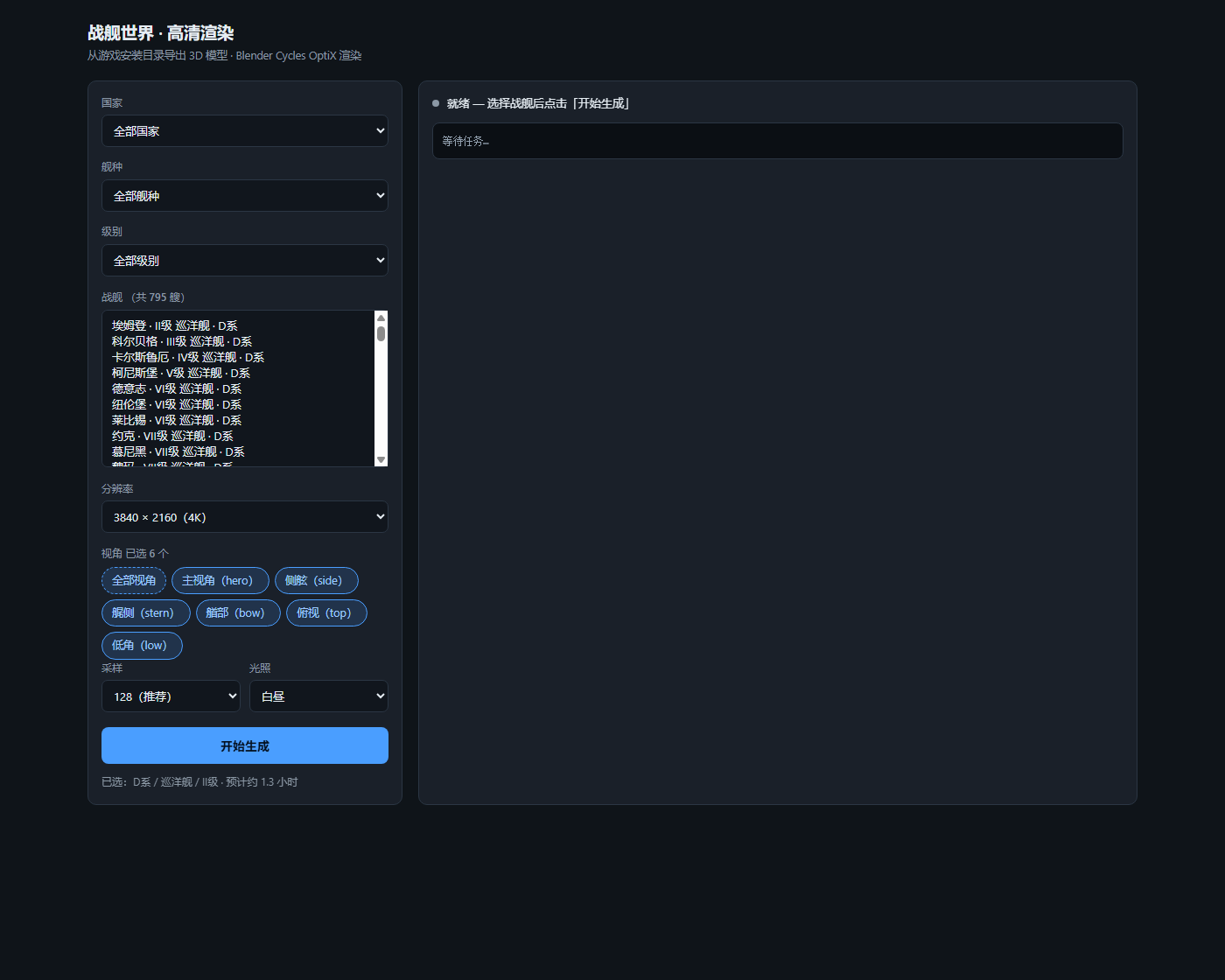Screen dimensions: 1225x980
Task: Toggle the 低角 (low) view chip
Action: [142, 646]
